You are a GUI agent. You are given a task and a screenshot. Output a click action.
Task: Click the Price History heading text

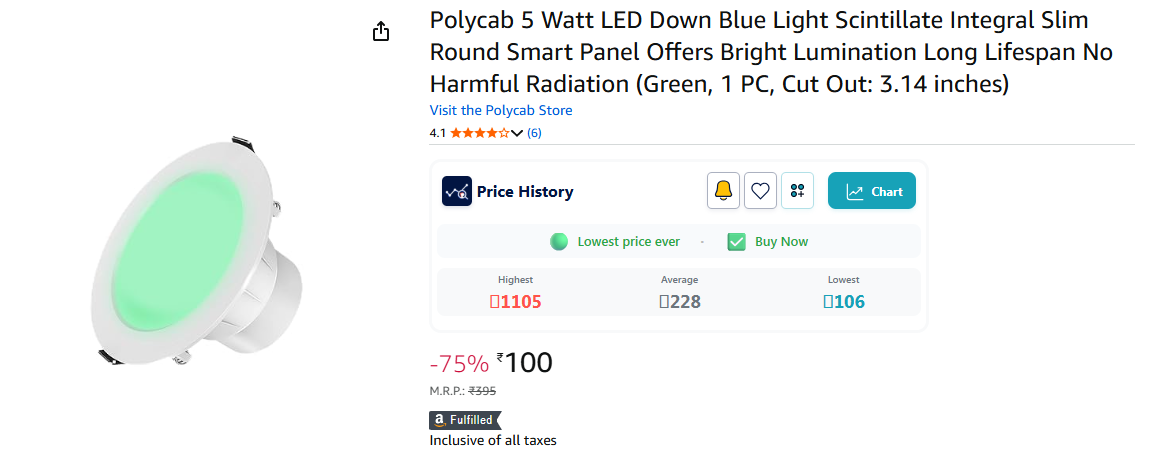[525, 192]
